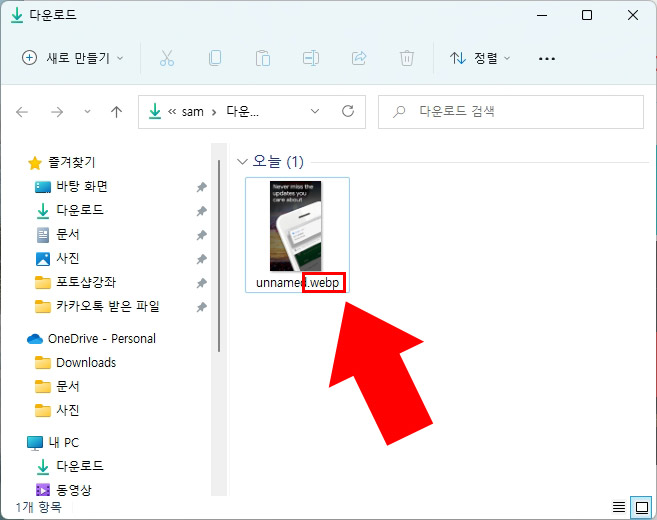Click the Copy icon in toolbar

215,58
